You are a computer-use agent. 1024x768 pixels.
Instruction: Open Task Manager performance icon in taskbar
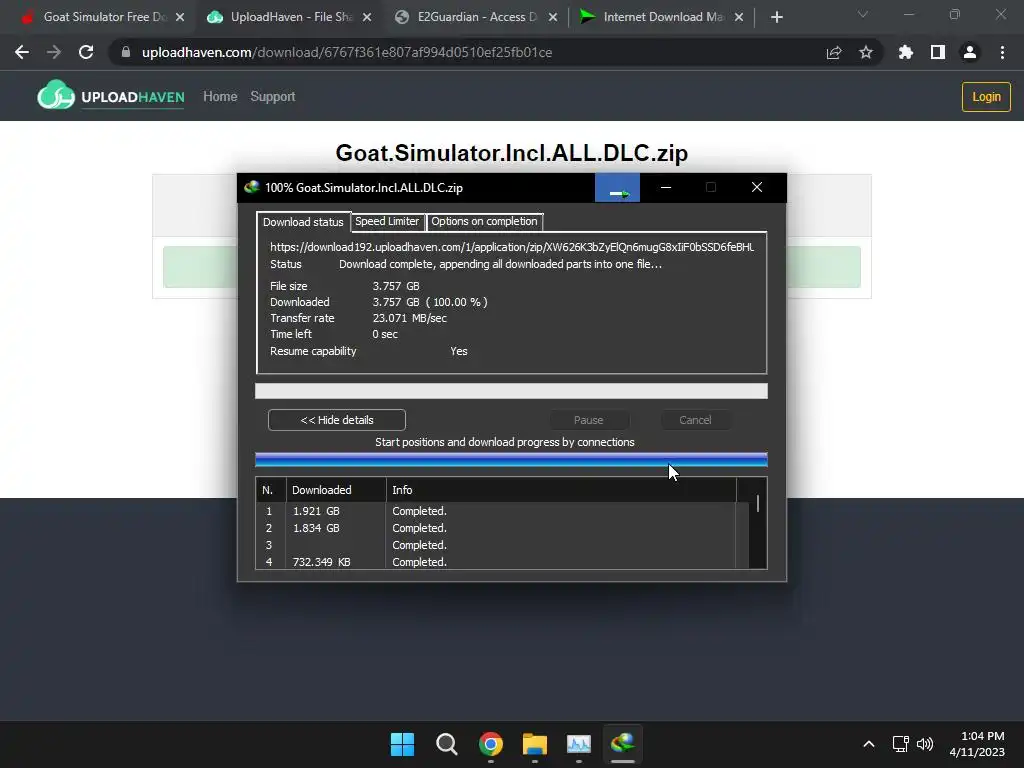coord(579,744)
